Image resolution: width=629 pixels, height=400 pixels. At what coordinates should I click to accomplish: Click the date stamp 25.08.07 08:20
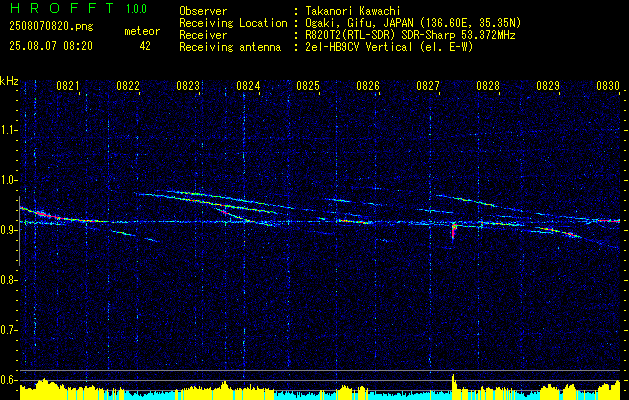pos(51,46)
